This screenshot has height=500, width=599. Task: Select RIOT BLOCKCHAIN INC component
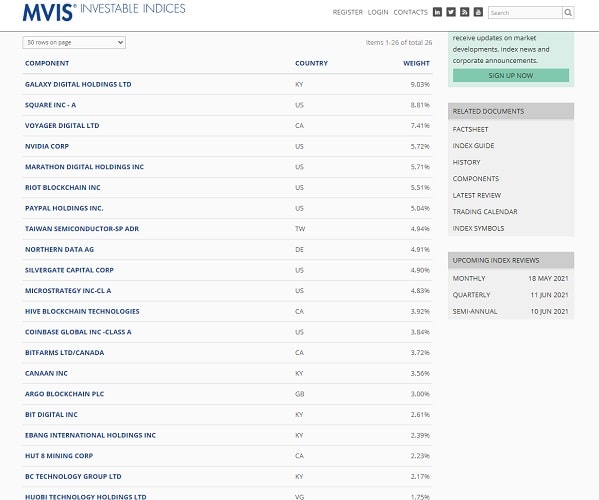63,188
